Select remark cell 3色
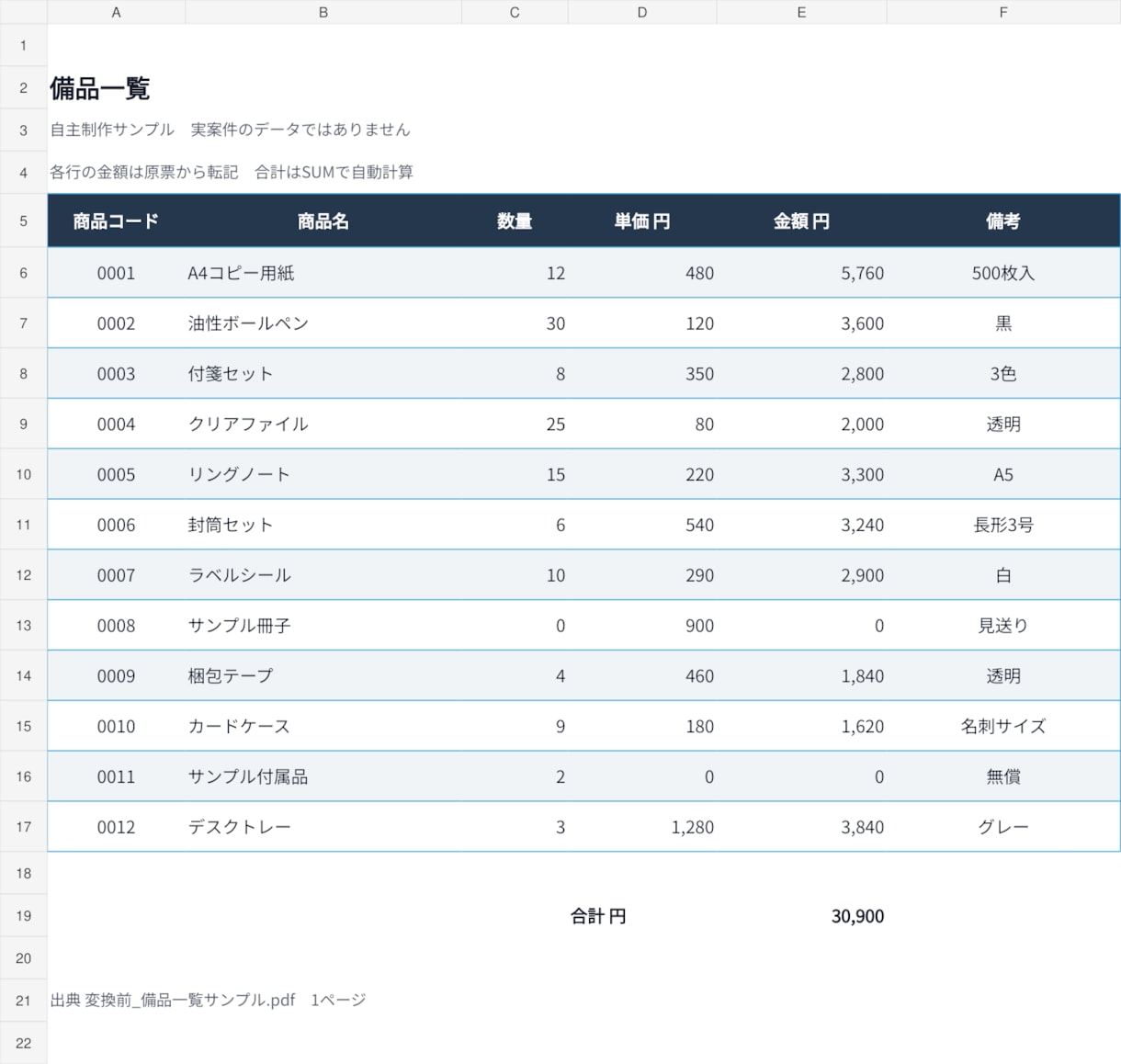This screenshot has width=1121, height=1064. point(1003,374)
